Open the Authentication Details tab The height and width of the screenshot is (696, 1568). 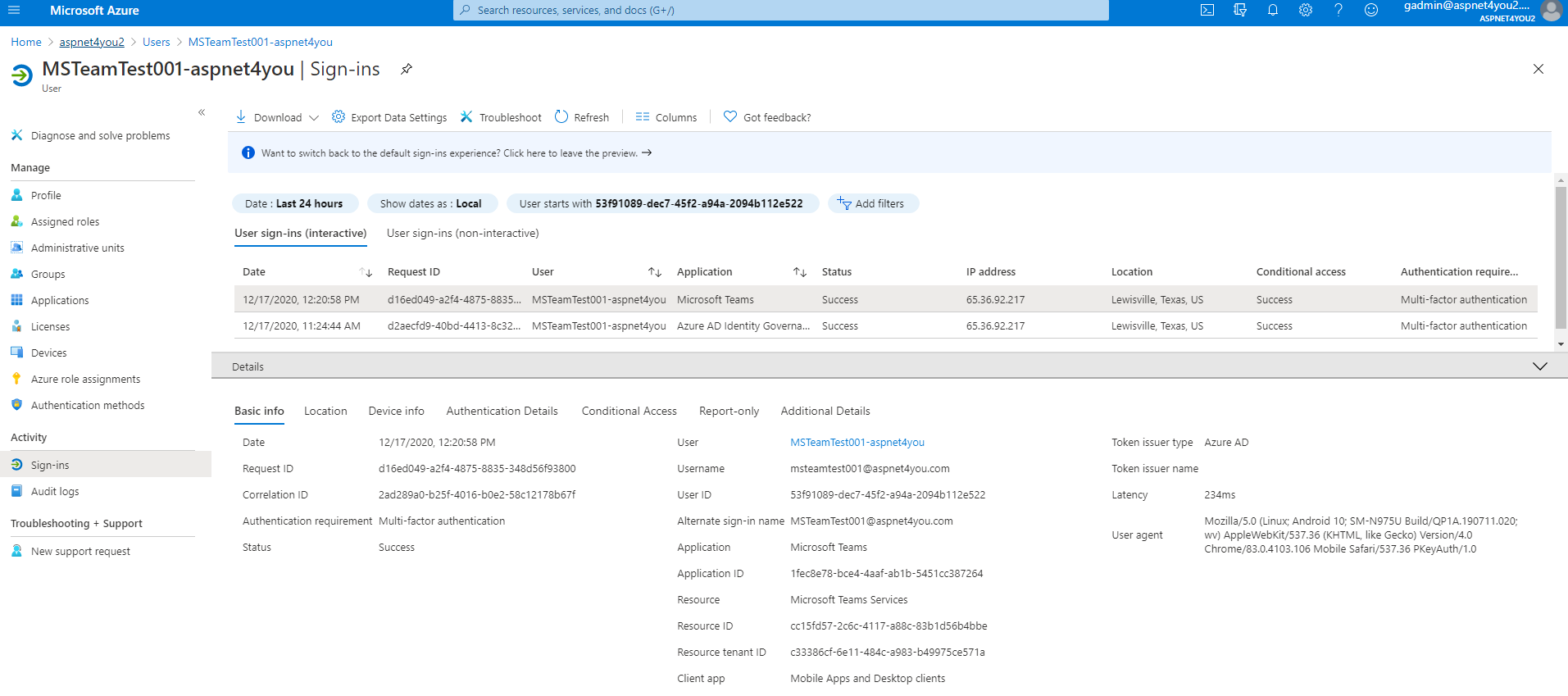click(x=502, y=412)
